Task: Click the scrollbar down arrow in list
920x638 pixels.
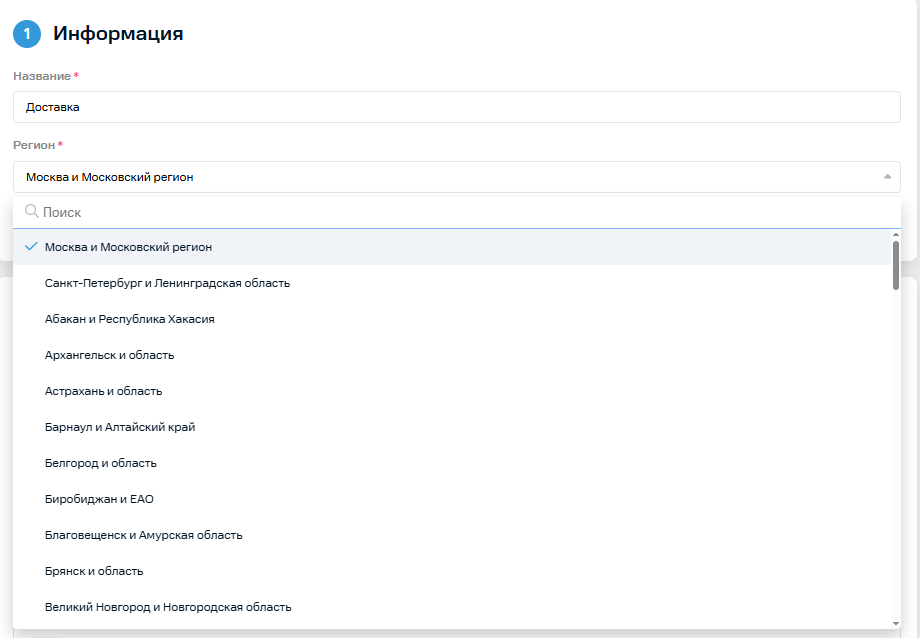Action: tap(895, 623)
